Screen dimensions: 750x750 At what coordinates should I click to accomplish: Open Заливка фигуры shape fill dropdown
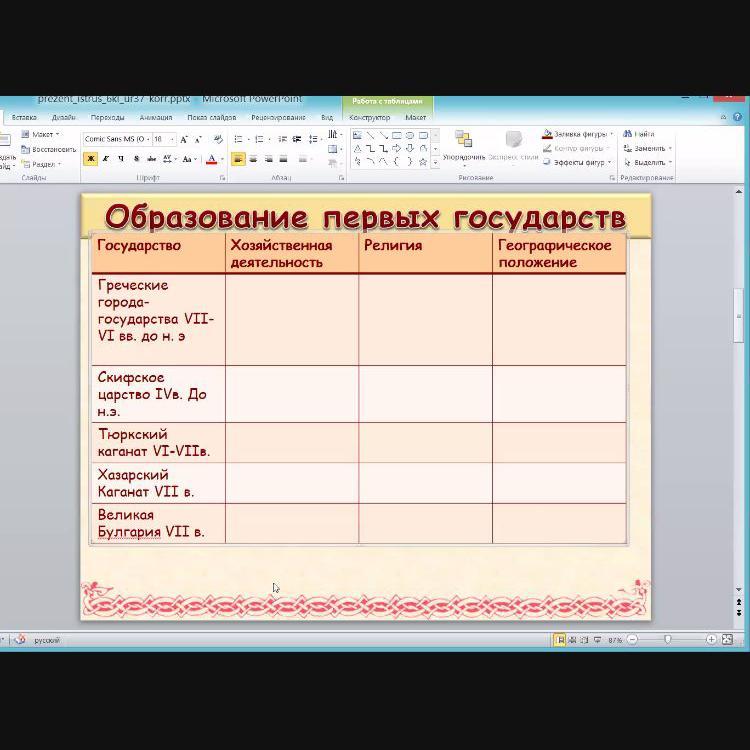578,134
